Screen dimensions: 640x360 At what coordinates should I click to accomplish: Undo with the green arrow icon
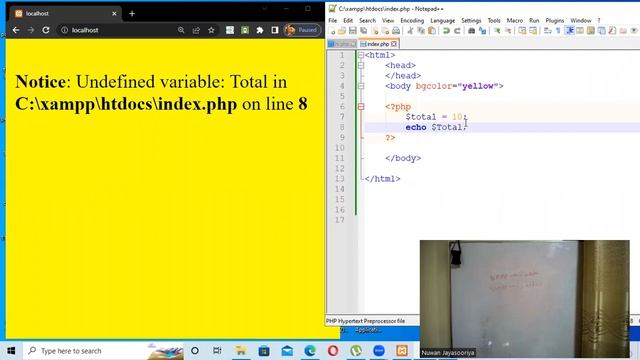coord(446,31)
